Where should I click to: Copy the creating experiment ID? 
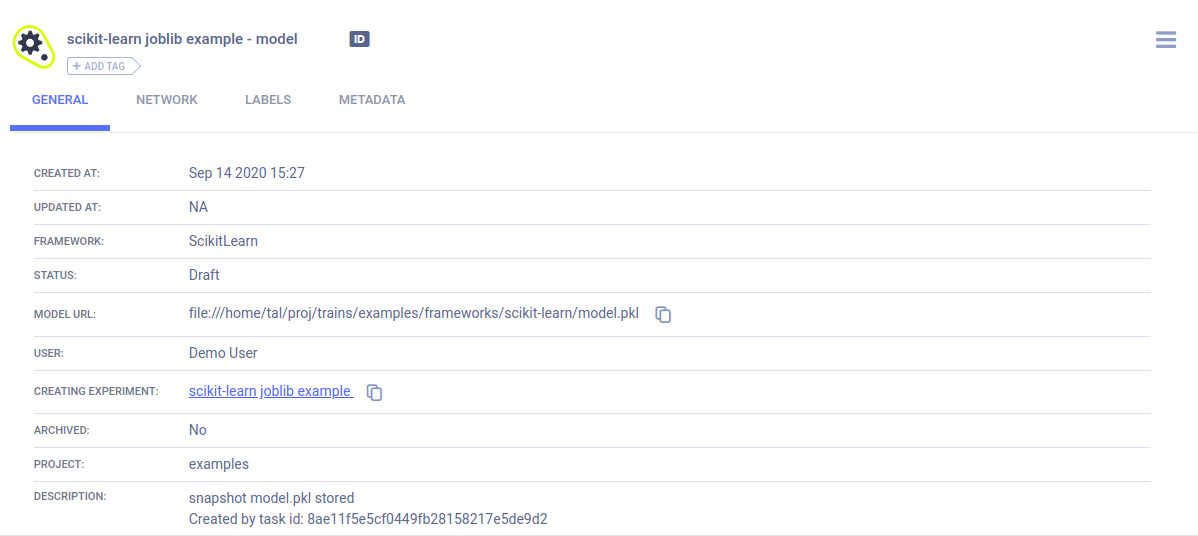[x=375, y=392]
